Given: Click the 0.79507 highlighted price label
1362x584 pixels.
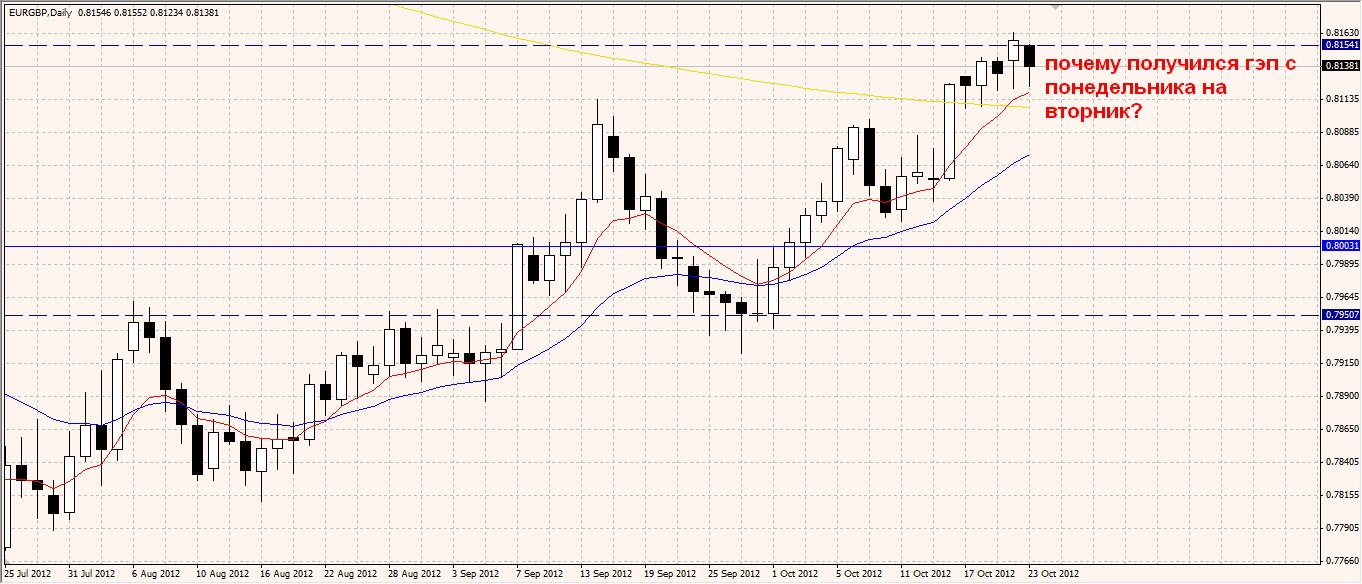Looking at the screenshot, I should click(1340, 315).
